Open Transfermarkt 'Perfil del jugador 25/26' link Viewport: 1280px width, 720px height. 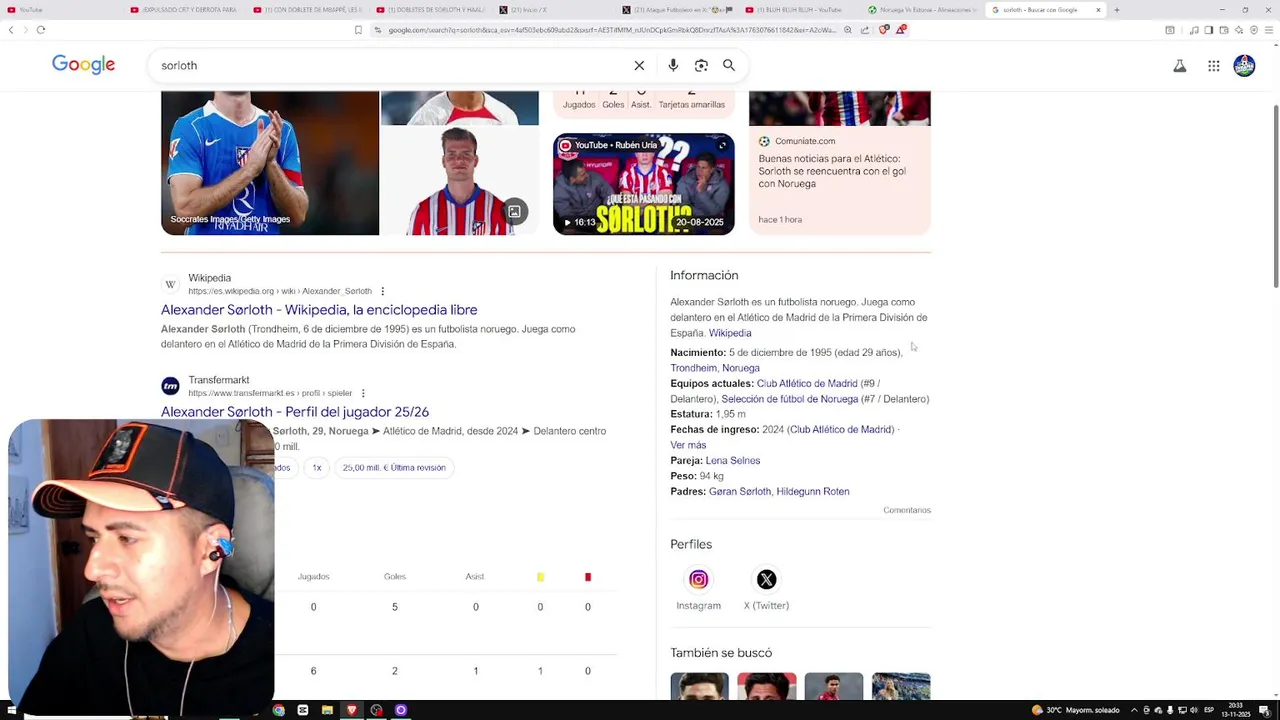(295, 412)
